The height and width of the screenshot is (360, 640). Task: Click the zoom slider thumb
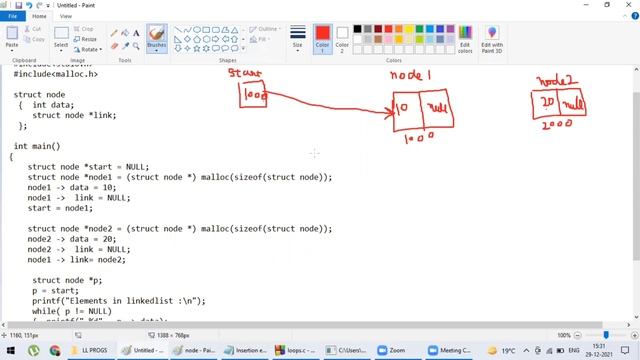(606, 335)
